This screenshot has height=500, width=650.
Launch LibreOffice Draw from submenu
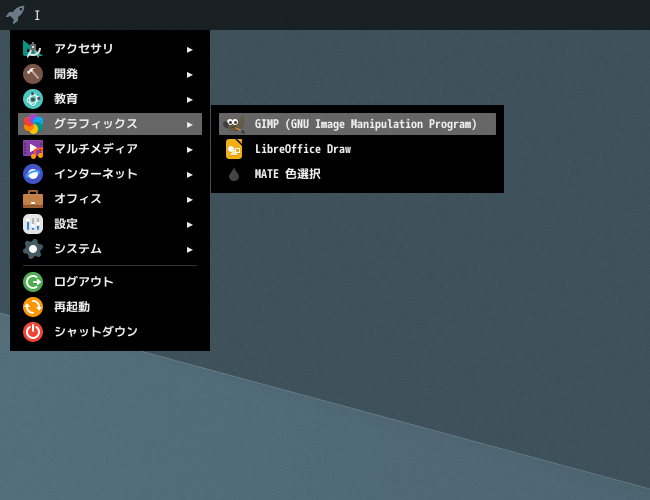click(x=357, y=149)
